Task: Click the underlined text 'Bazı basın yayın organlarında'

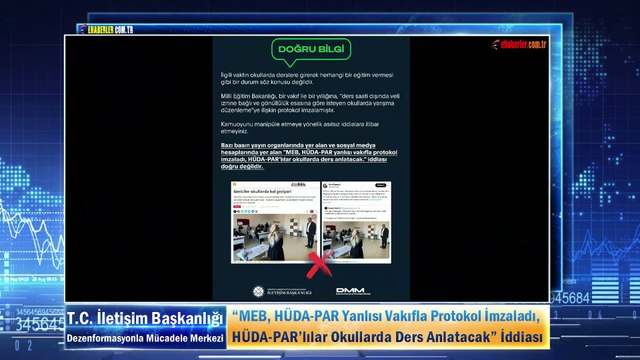Action: (309, 156)
